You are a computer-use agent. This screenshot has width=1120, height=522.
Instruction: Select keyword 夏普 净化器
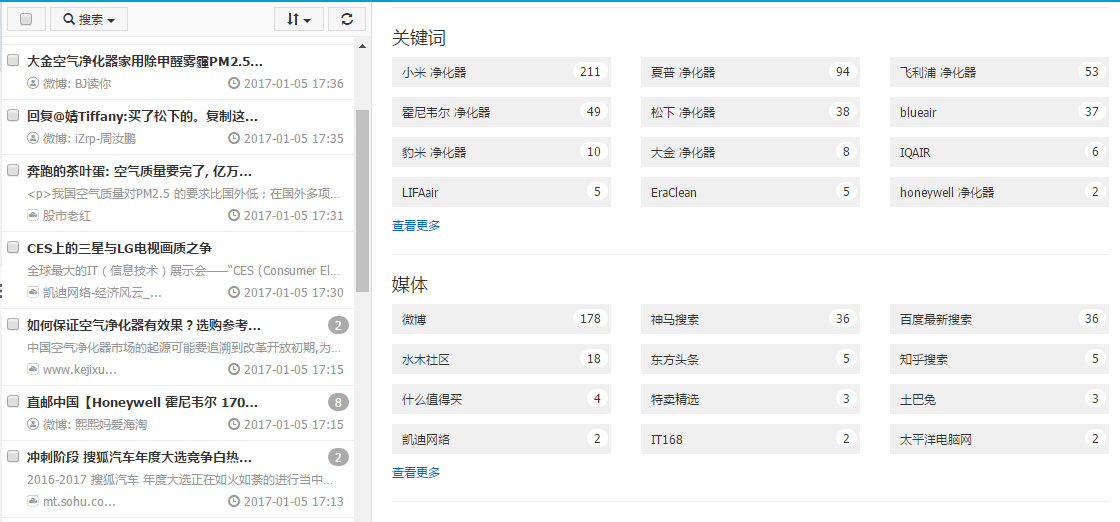click(x=750, y=72)
